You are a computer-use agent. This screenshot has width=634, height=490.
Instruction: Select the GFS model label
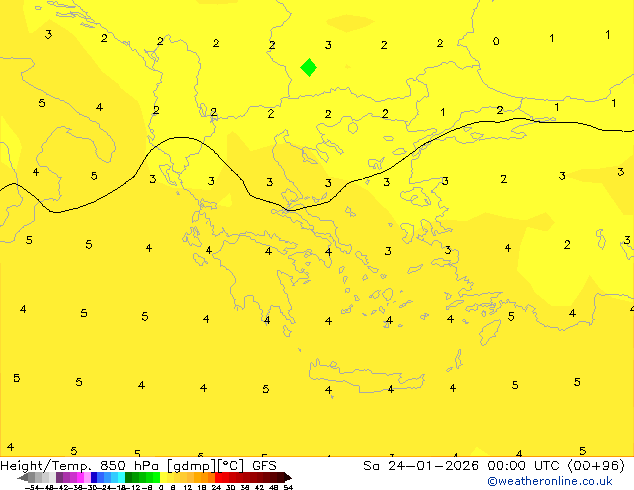[264, 466]
